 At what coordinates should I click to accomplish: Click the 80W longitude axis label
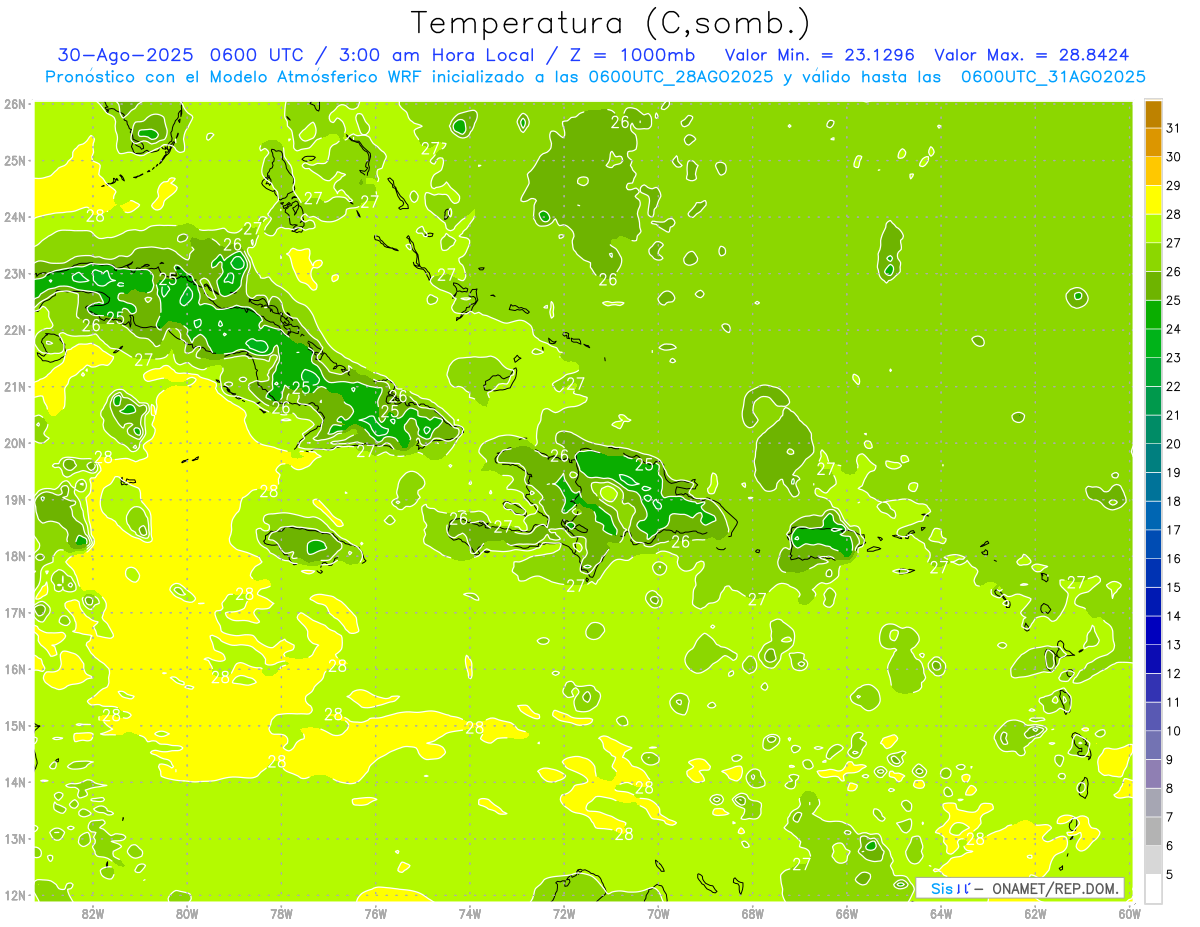pyautogui.click(x=186, y=913)
